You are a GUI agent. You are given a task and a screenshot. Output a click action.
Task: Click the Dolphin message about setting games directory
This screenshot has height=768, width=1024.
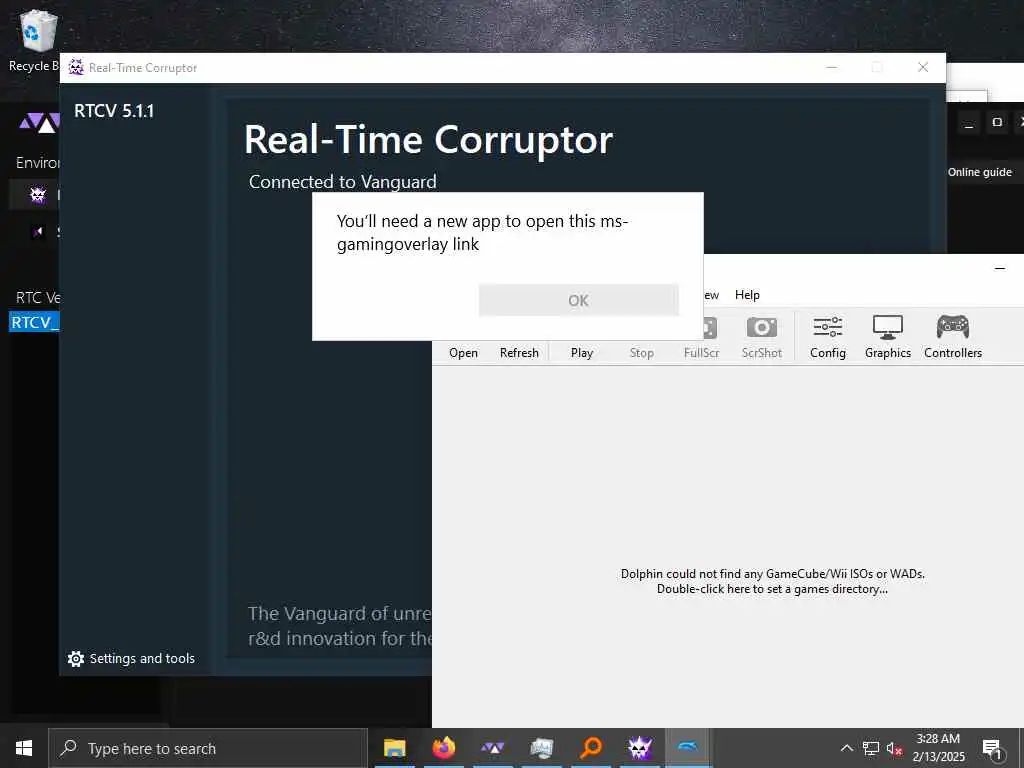click(773, 581)
